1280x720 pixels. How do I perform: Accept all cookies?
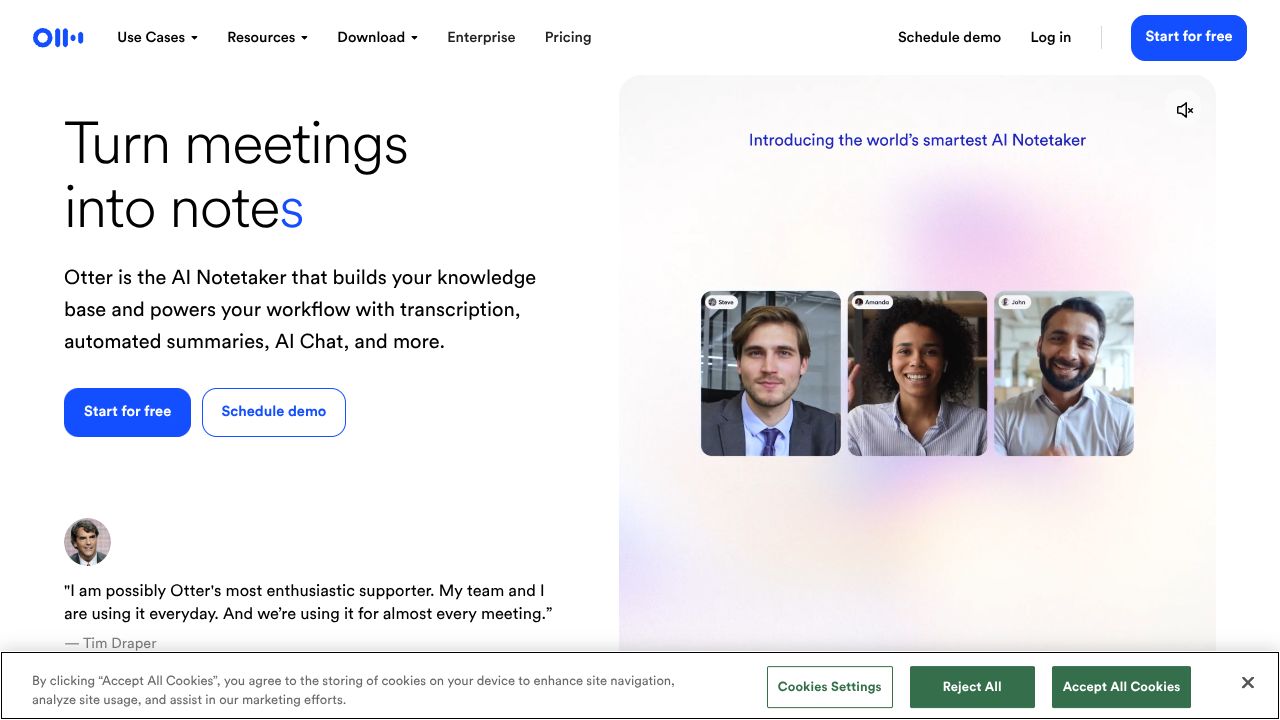pyautogui.click(x=1121, y=687)
